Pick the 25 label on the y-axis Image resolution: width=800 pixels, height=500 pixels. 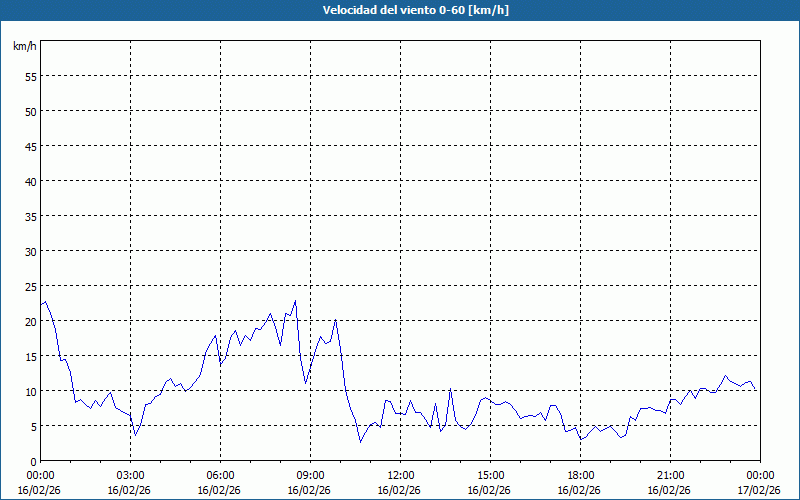pyautogui.click(x=30, y=286)
